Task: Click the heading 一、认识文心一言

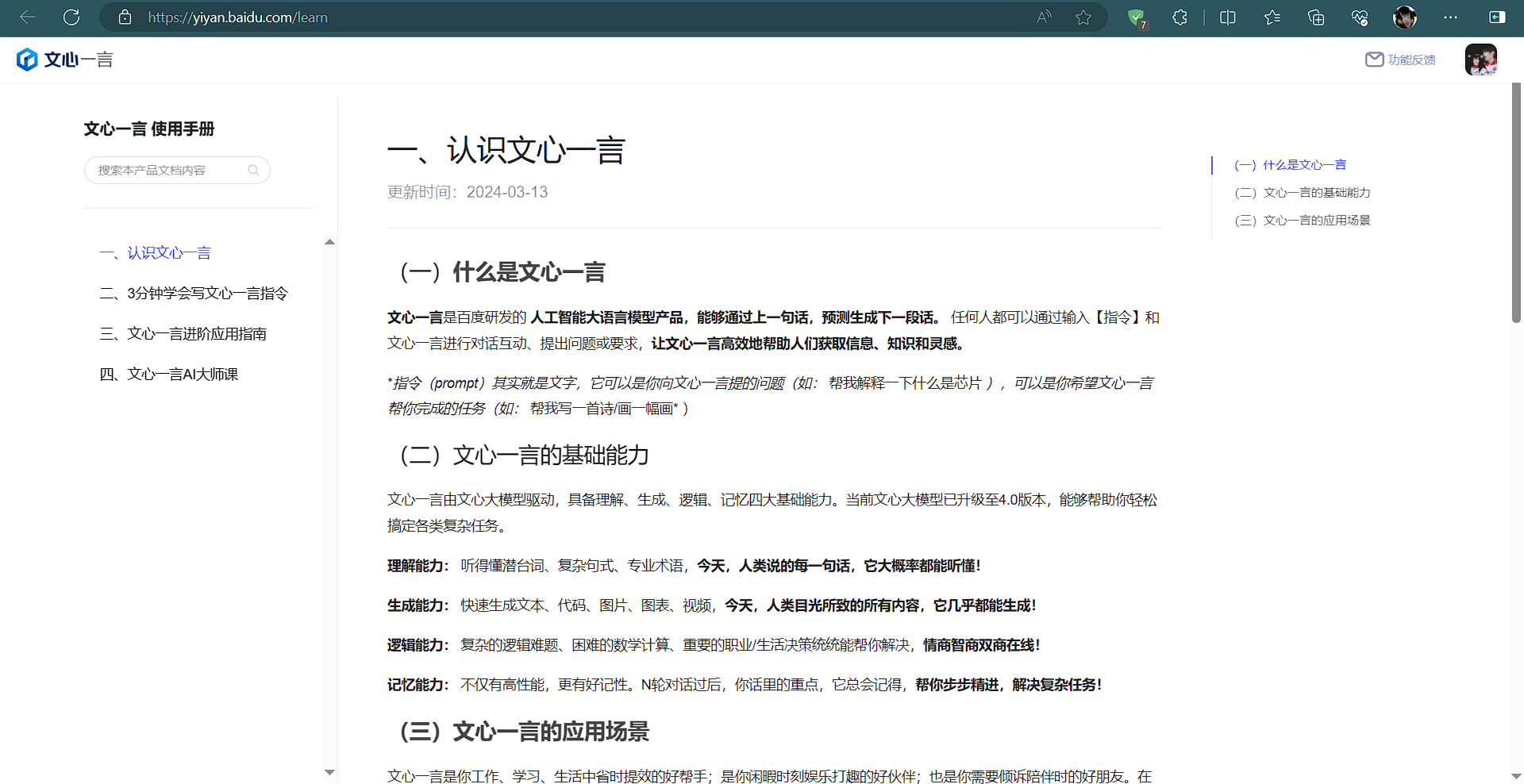Action: tap(506, 150)
